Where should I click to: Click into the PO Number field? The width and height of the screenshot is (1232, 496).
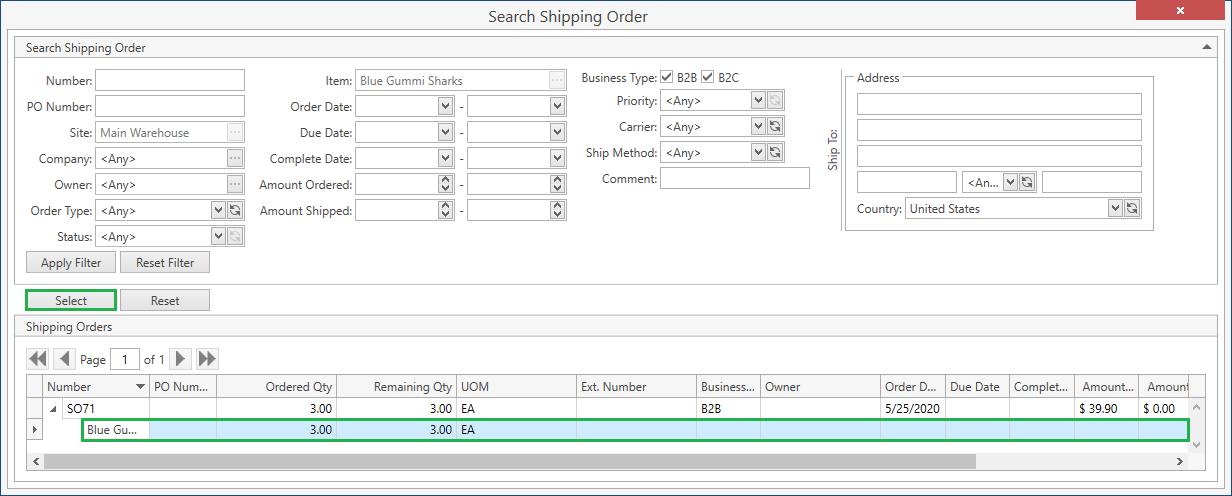click(169, 106)
